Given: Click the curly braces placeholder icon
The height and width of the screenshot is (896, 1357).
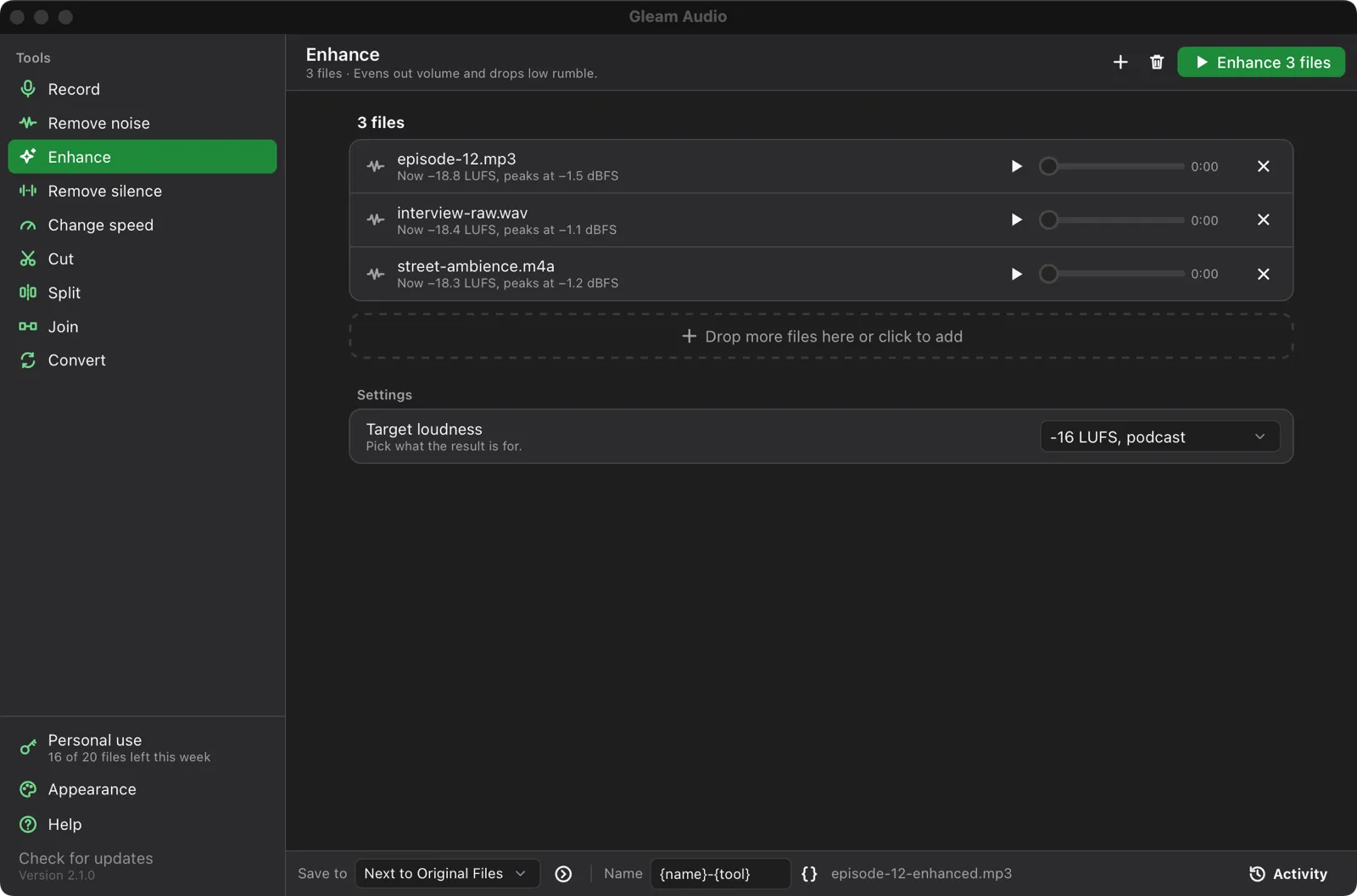Looking at the screenshot, I should pyautogui.click(x=809, y=874).
